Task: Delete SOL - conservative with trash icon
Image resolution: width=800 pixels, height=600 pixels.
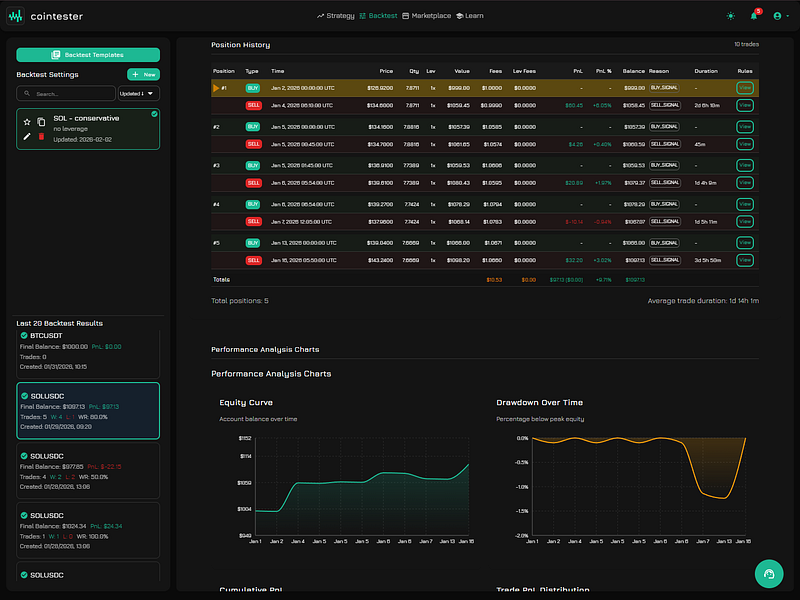Action: 41,136
